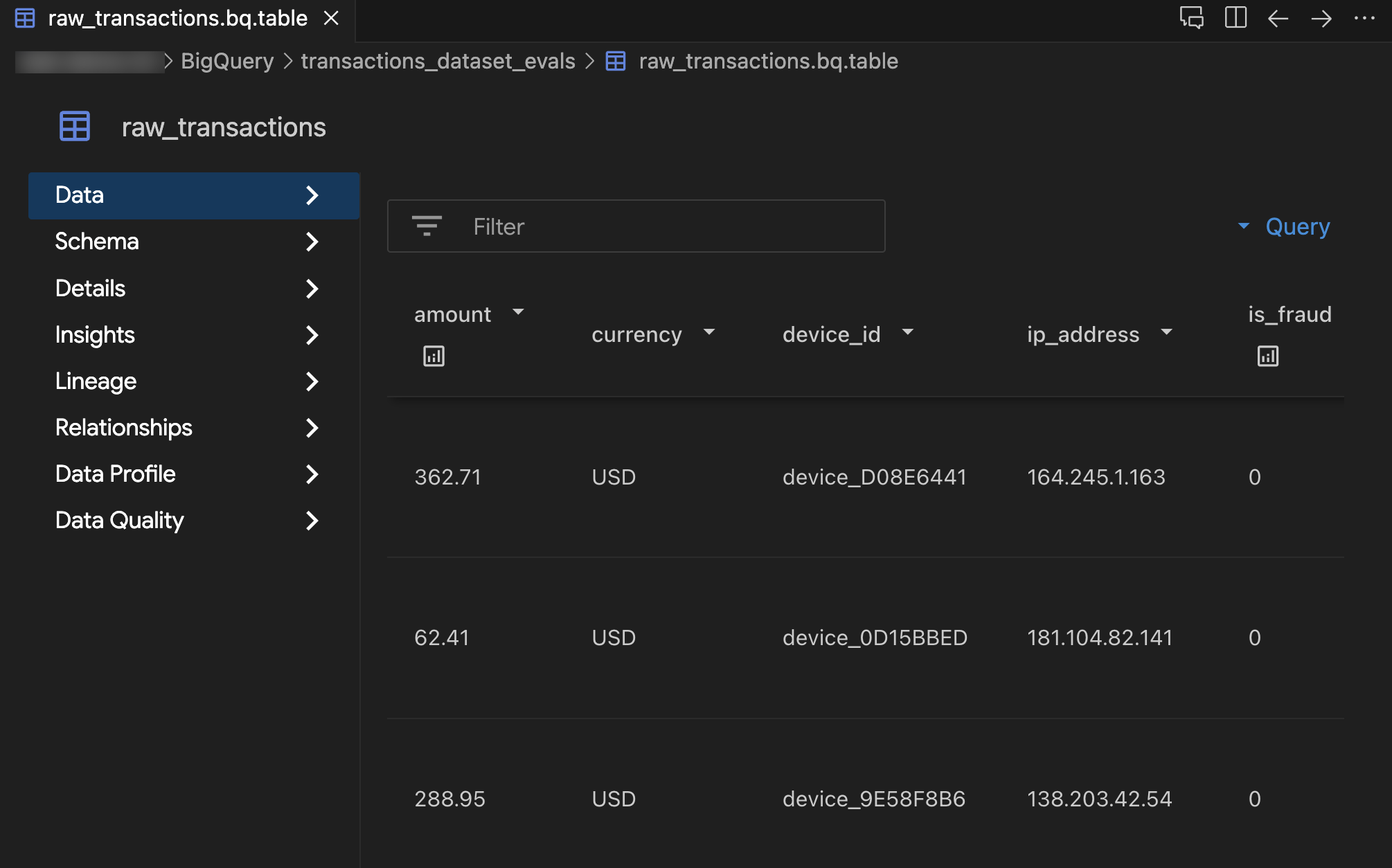Navigate back with left arrow icon

coord(1278,18)
